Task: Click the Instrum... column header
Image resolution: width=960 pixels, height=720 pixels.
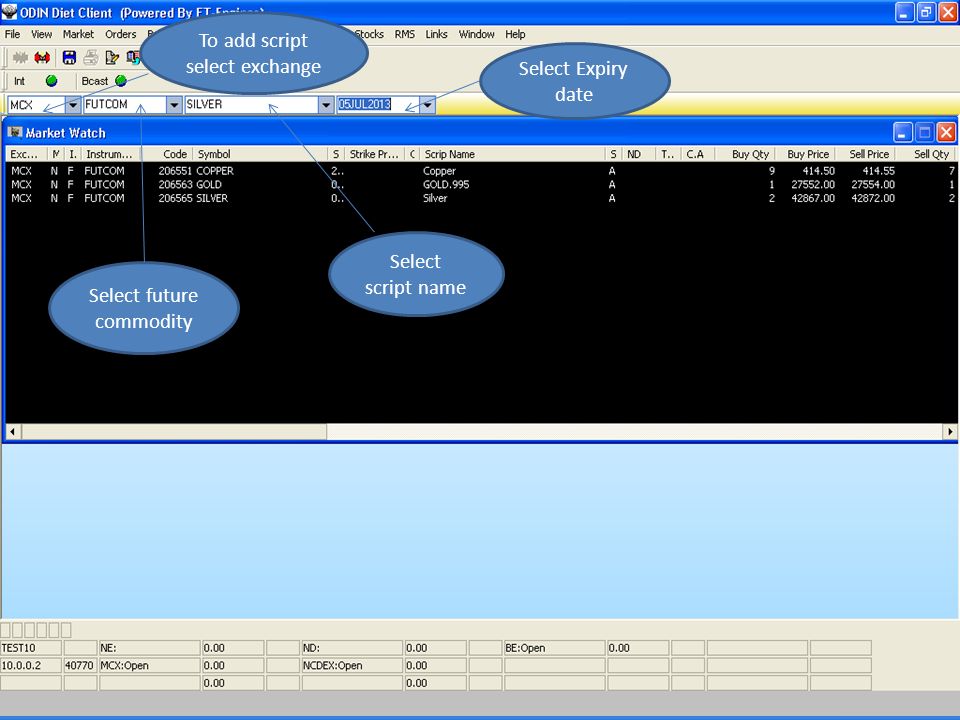Action: (x=111, y=154)
